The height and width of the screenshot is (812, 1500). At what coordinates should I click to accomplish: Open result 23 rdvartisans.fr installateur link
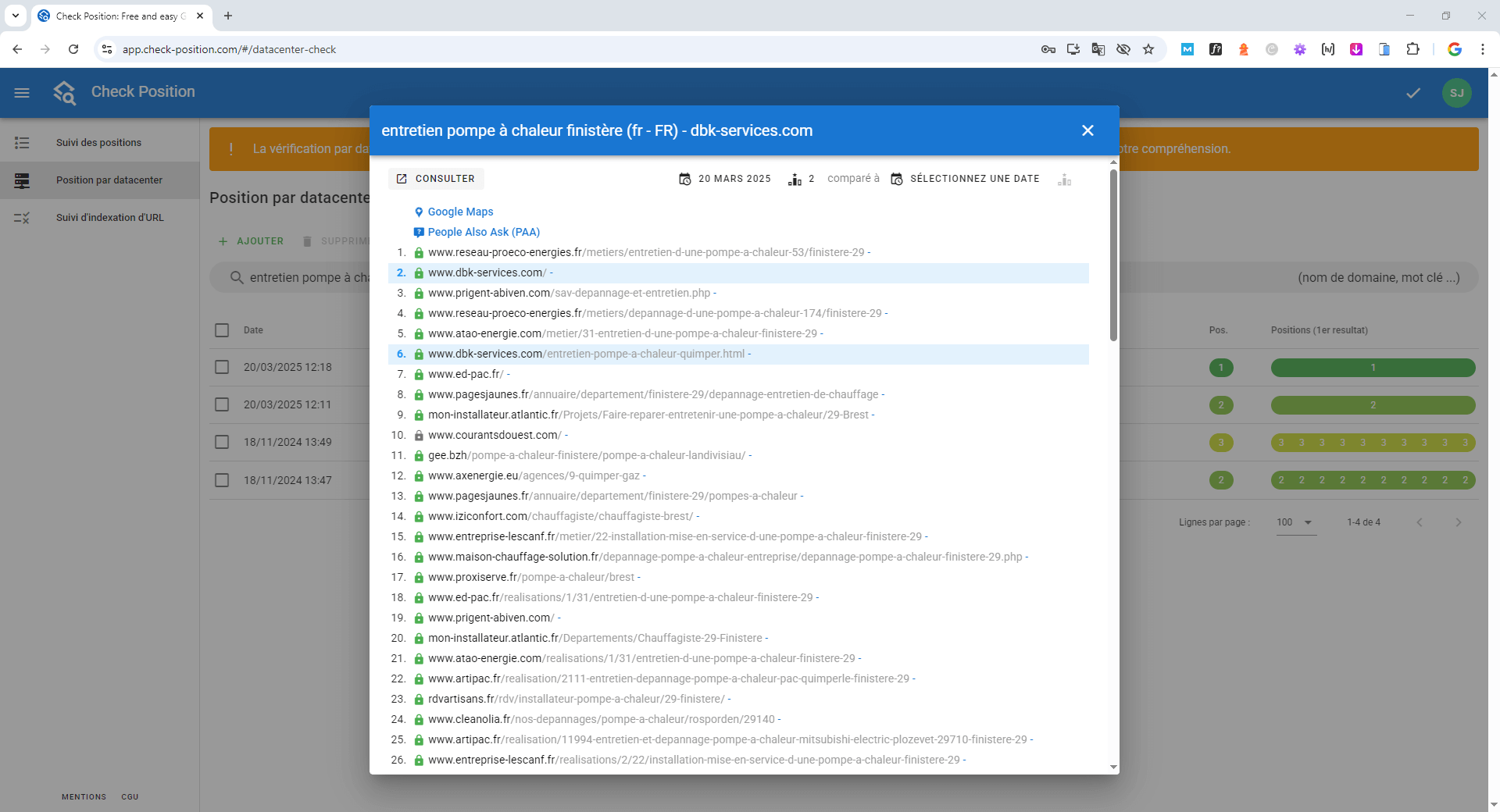577,699
